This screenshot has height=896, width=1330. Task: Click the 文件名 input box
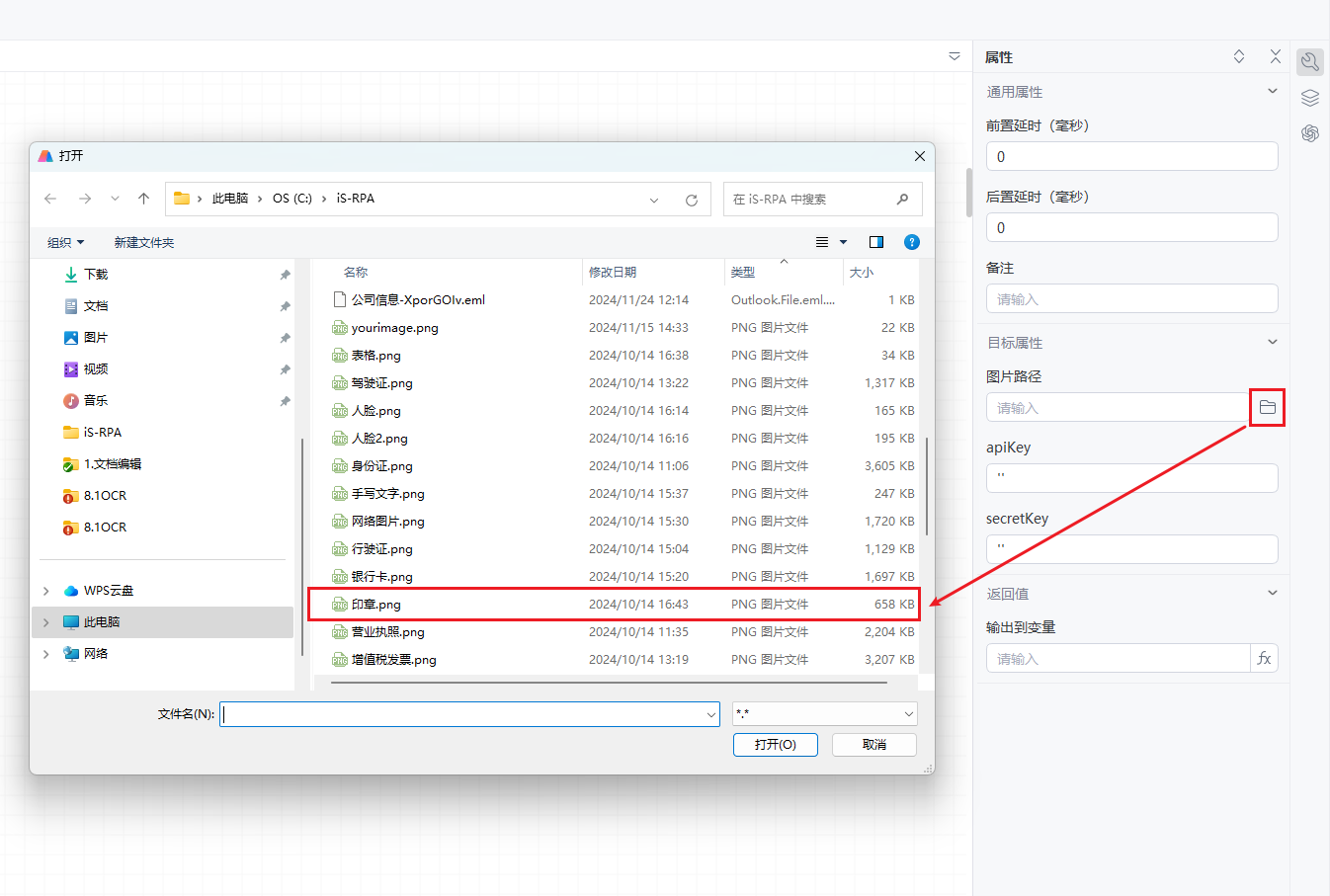tap(461, 713)
